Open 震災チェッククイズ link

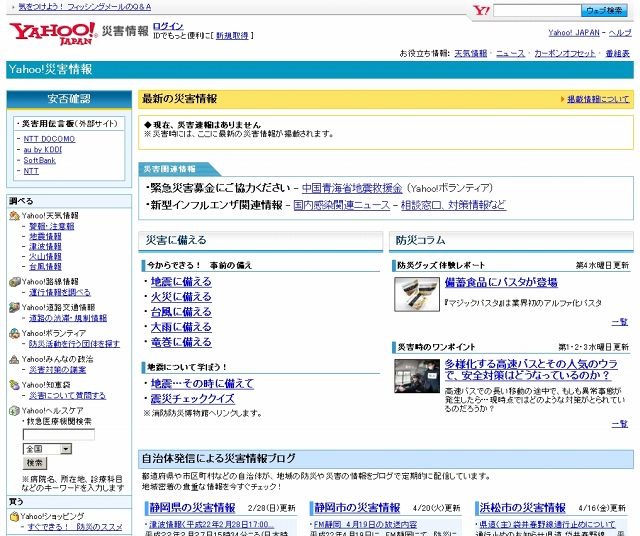pyautogui.click(x=193, y=399)
